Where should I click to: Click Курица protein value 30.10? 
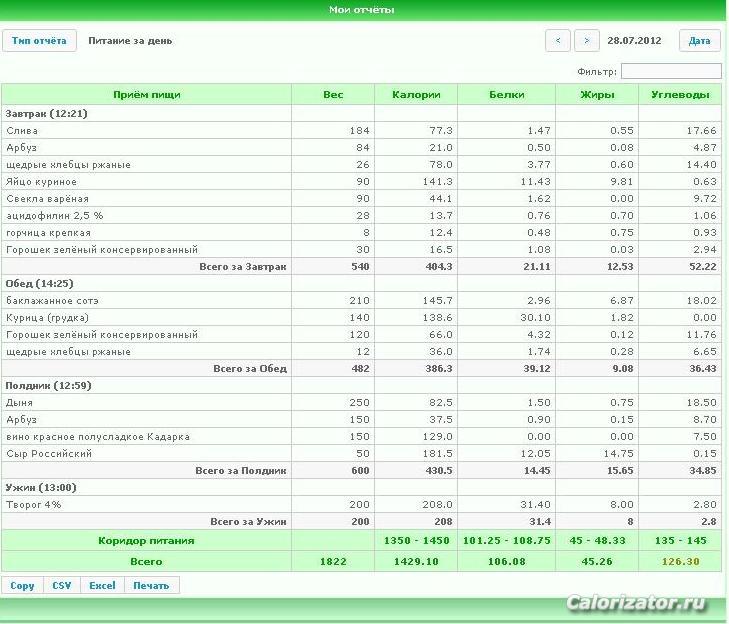[535, 318]
